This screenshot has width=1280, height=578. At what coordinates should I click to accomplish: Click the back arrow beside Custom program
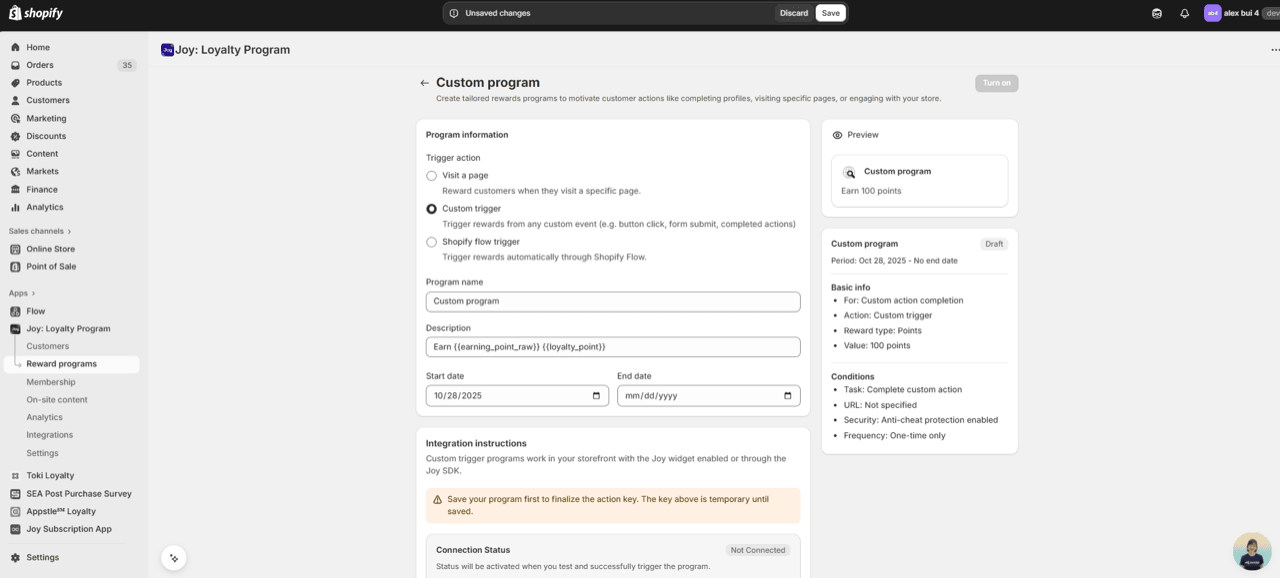(x=424, y=83)
